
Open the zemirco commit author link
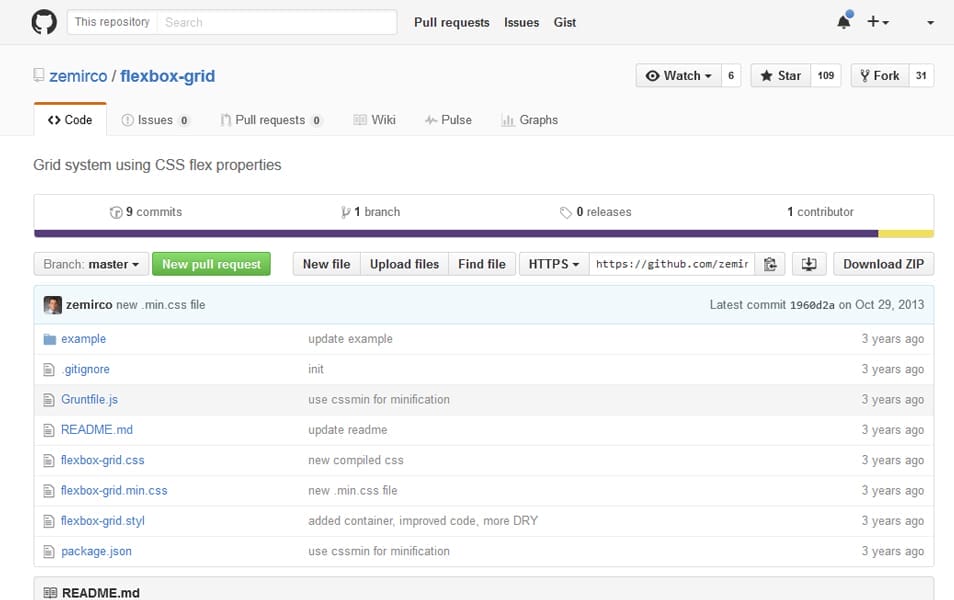89,305
